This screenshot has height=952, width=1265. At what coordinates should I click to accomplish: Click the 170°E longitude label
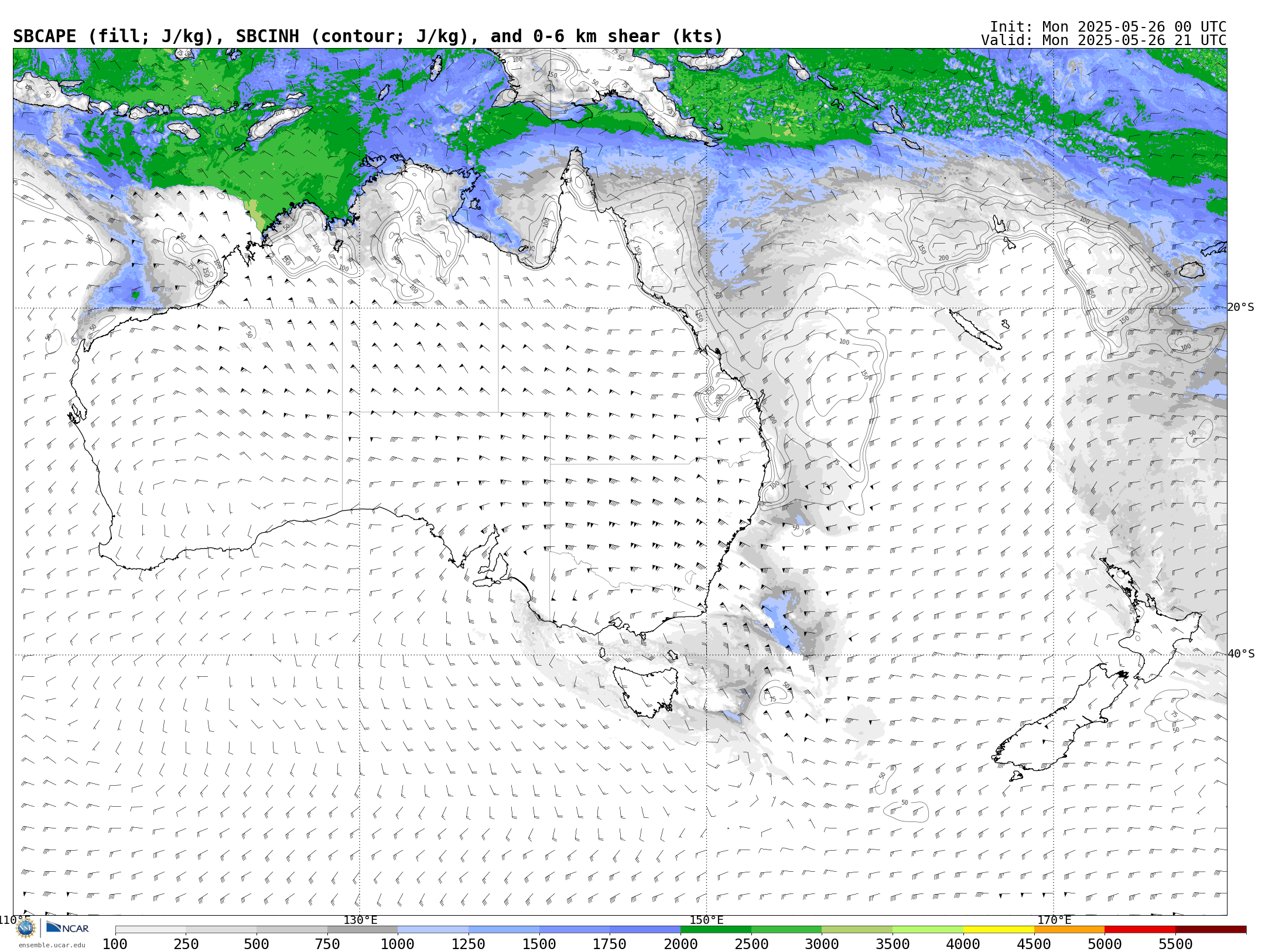coord(1054,920)
